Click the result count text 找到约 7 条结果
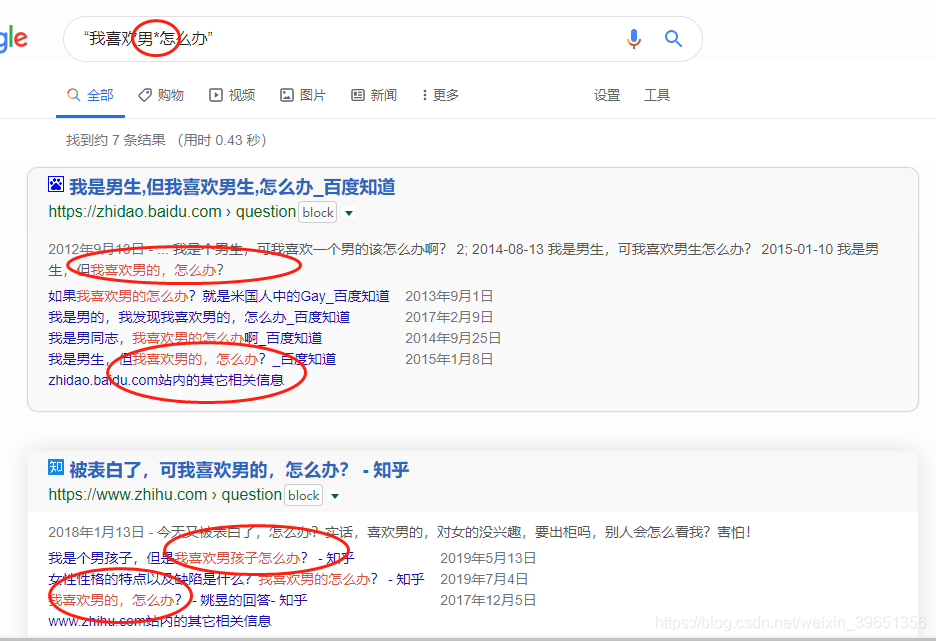Screen dimensions: 936x641 [x=115, y=140]
